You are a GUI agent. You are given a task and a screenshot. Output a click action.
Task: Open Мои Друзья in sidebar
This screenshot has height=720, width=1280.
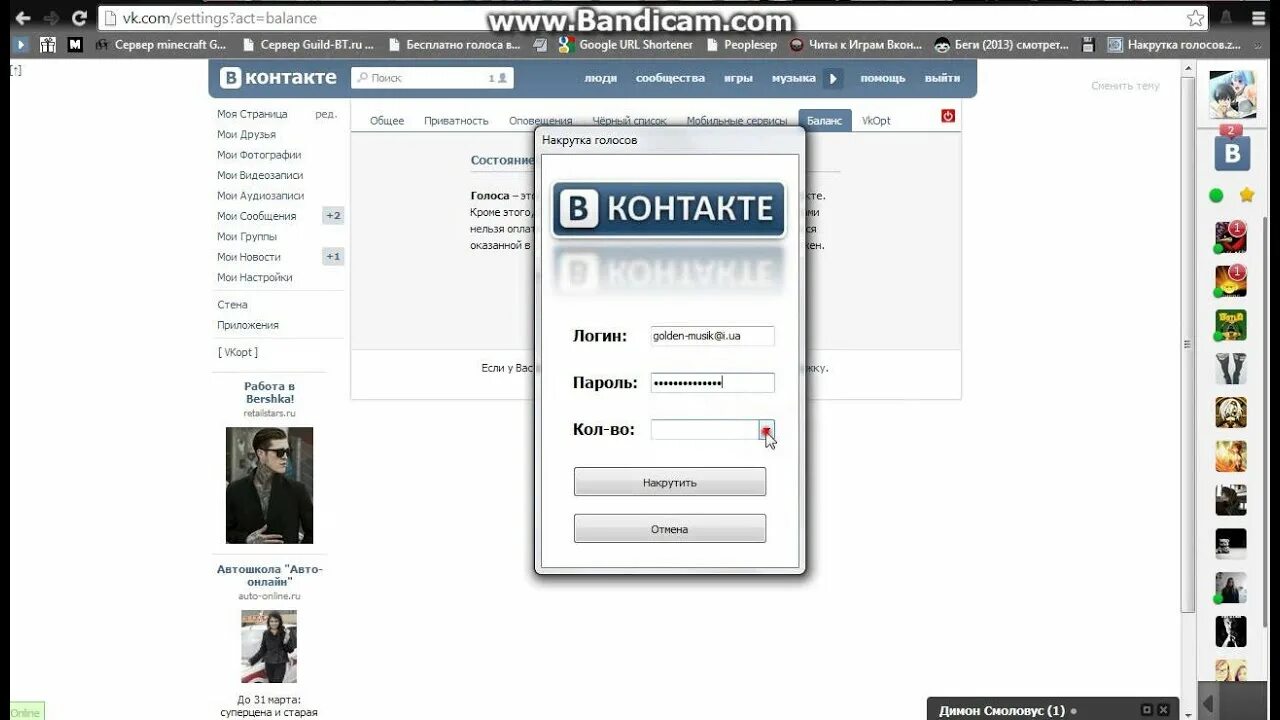pyautogui.click(x=246, y=134)
